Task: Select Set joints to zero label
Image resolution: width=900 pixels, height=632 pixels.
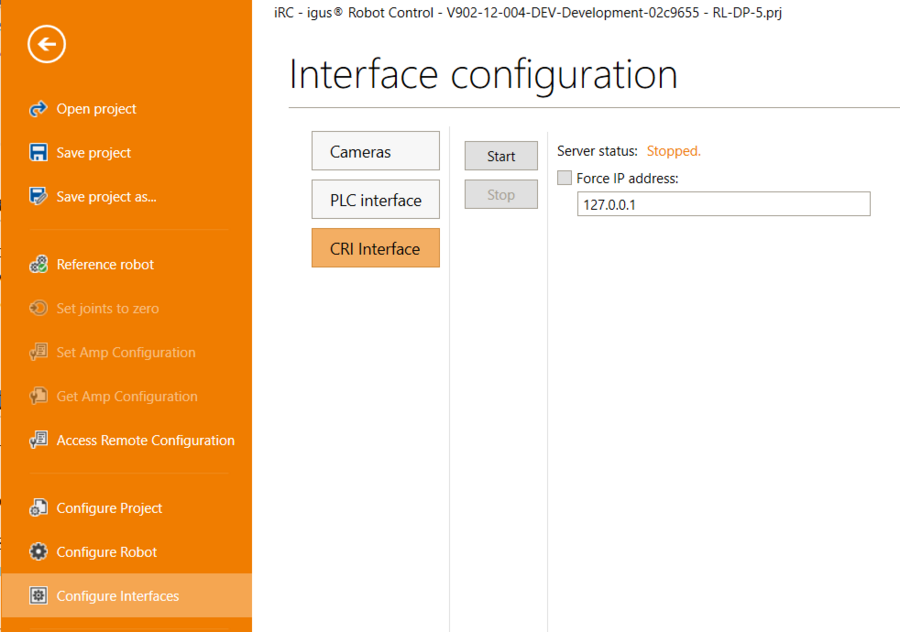Action: [107, 309]
